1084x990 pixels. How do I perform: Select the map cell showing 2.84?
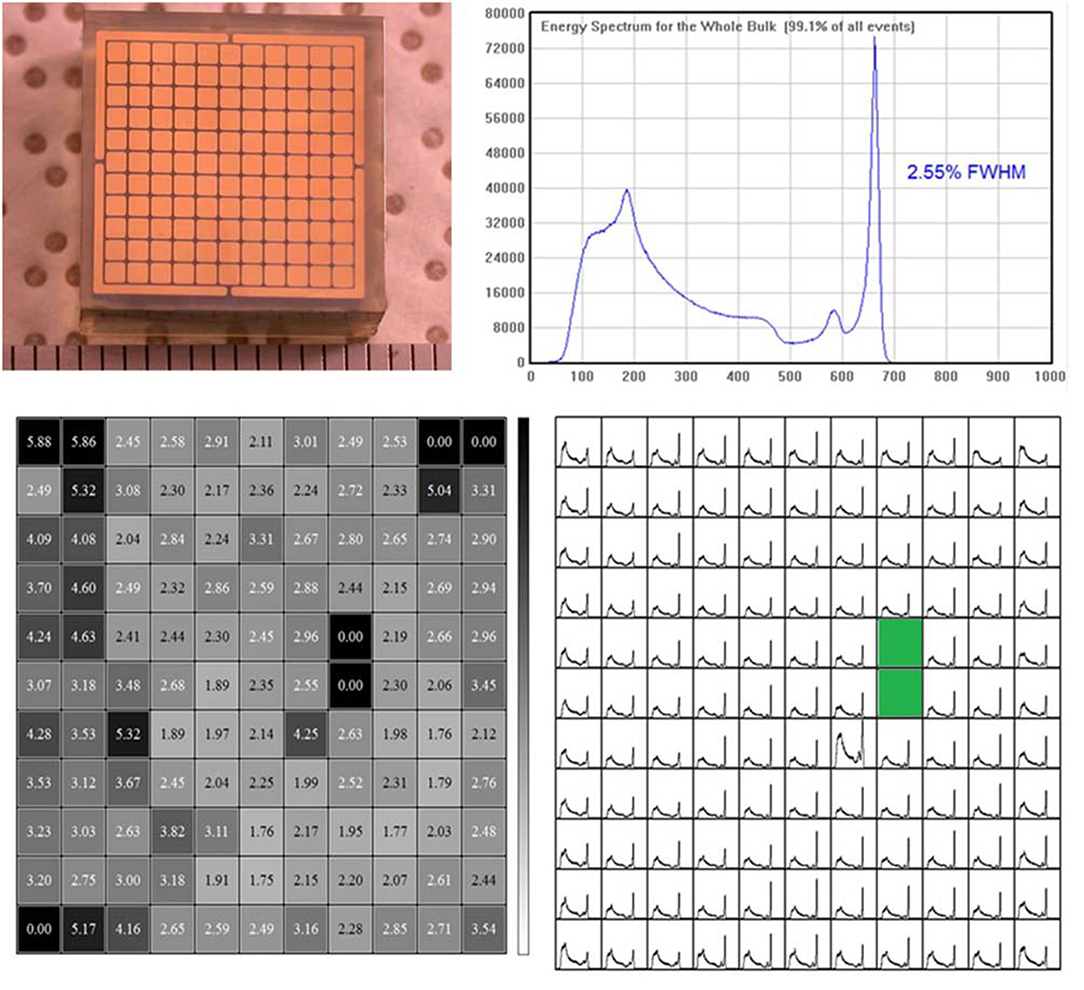(172, 539)
